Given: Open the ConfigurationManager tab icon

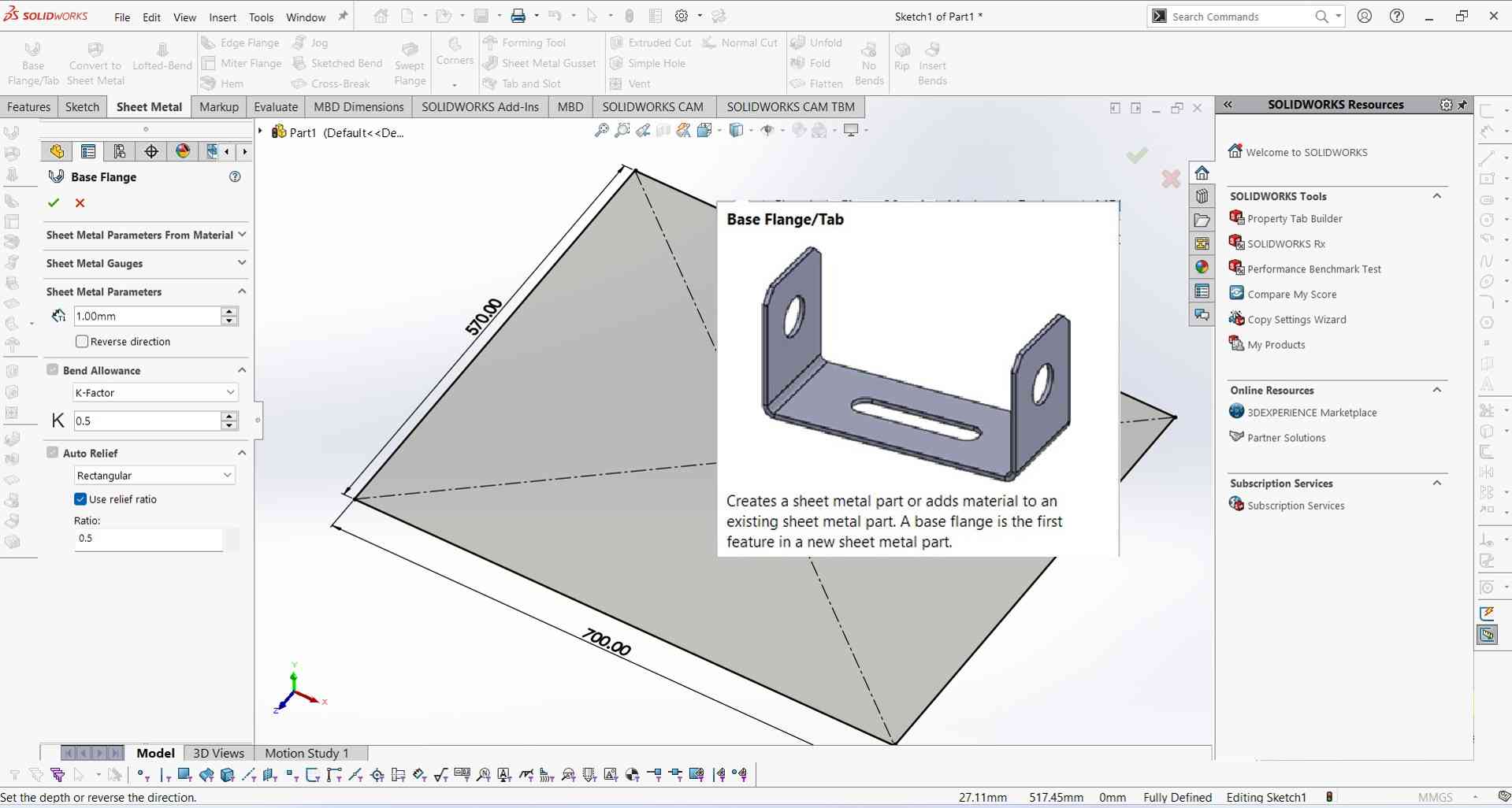Looking at the screenshot, I should pyautogui.click(x=120, y=151).
